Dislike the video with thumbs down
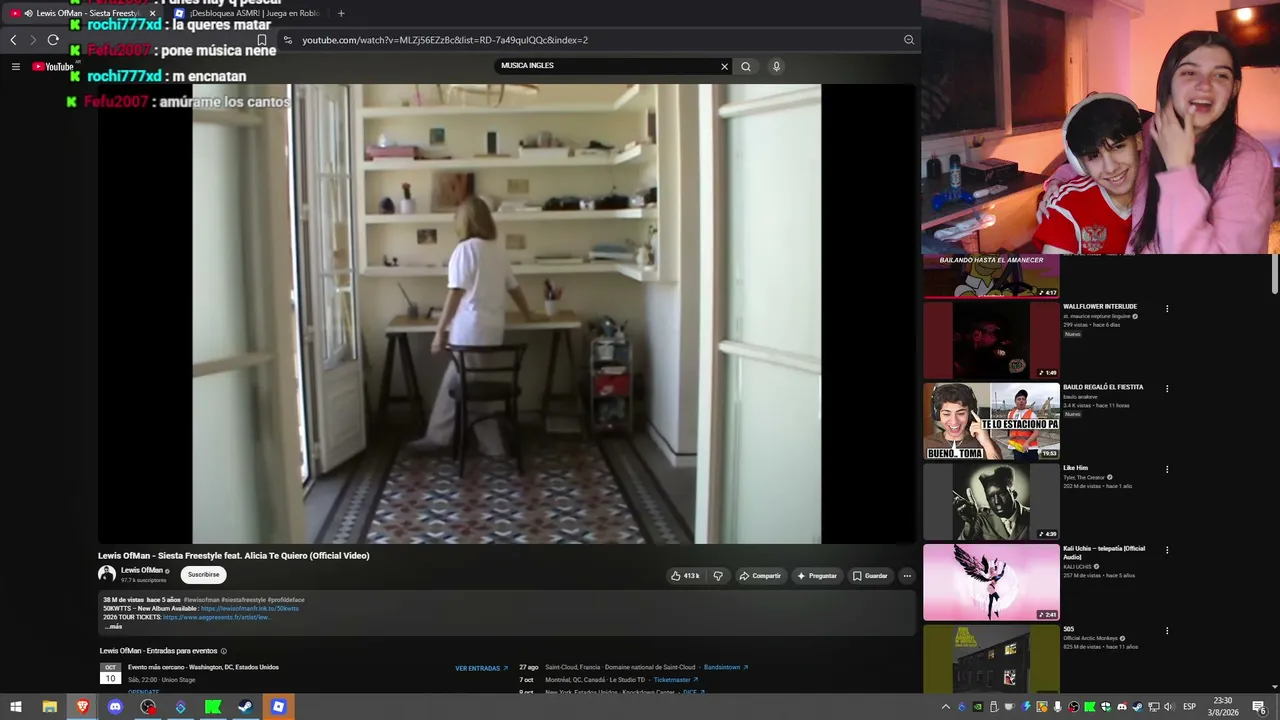Image resolution: width=1280 pixels, height=720 pixels. tap(718, 576)
